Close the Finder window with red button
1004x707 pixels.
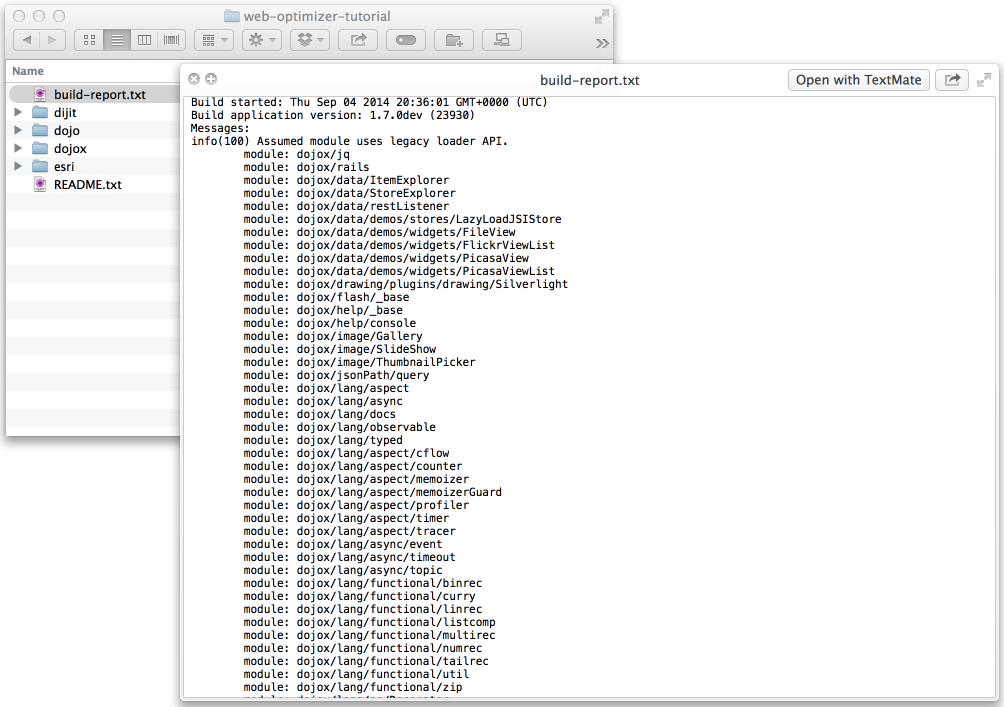tap(19, 16)
